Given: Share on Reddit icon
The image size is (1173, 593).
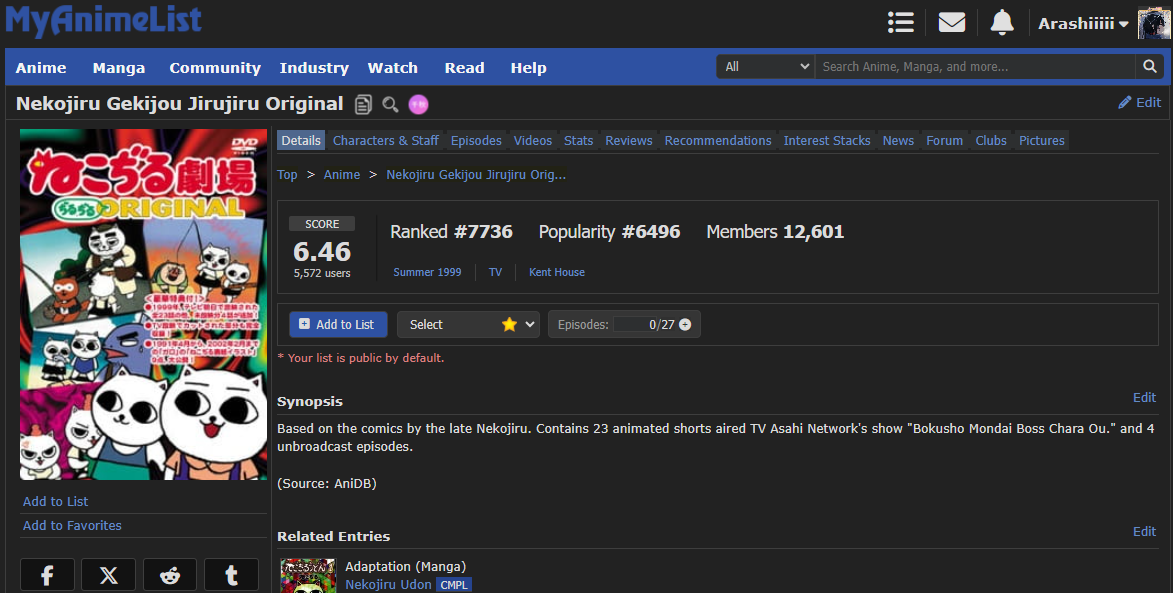Looking at the screenshot, I should 170,575.
